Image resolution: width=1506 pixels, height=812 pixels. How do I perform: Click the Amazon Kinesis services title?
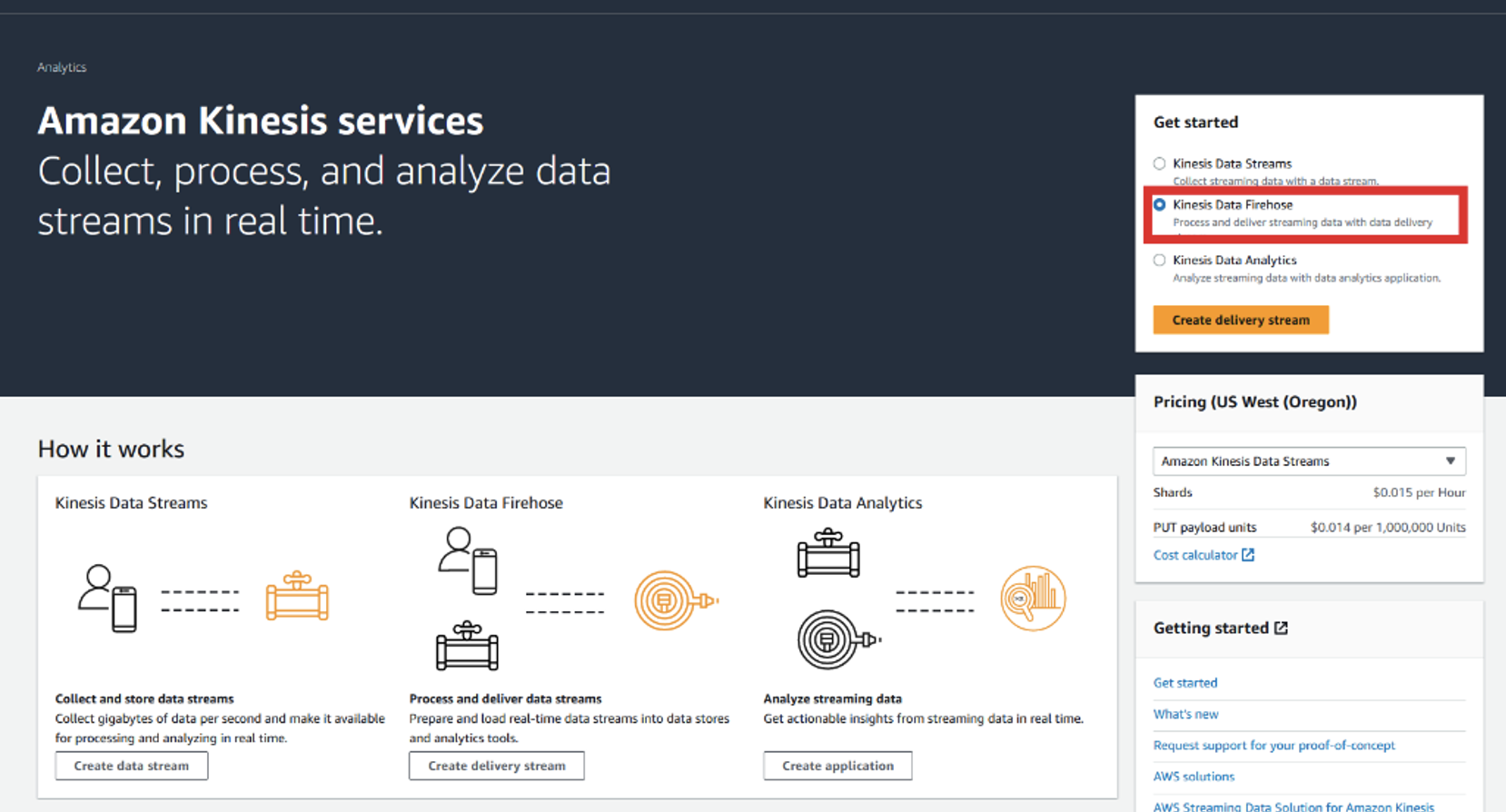coord(261,121)
